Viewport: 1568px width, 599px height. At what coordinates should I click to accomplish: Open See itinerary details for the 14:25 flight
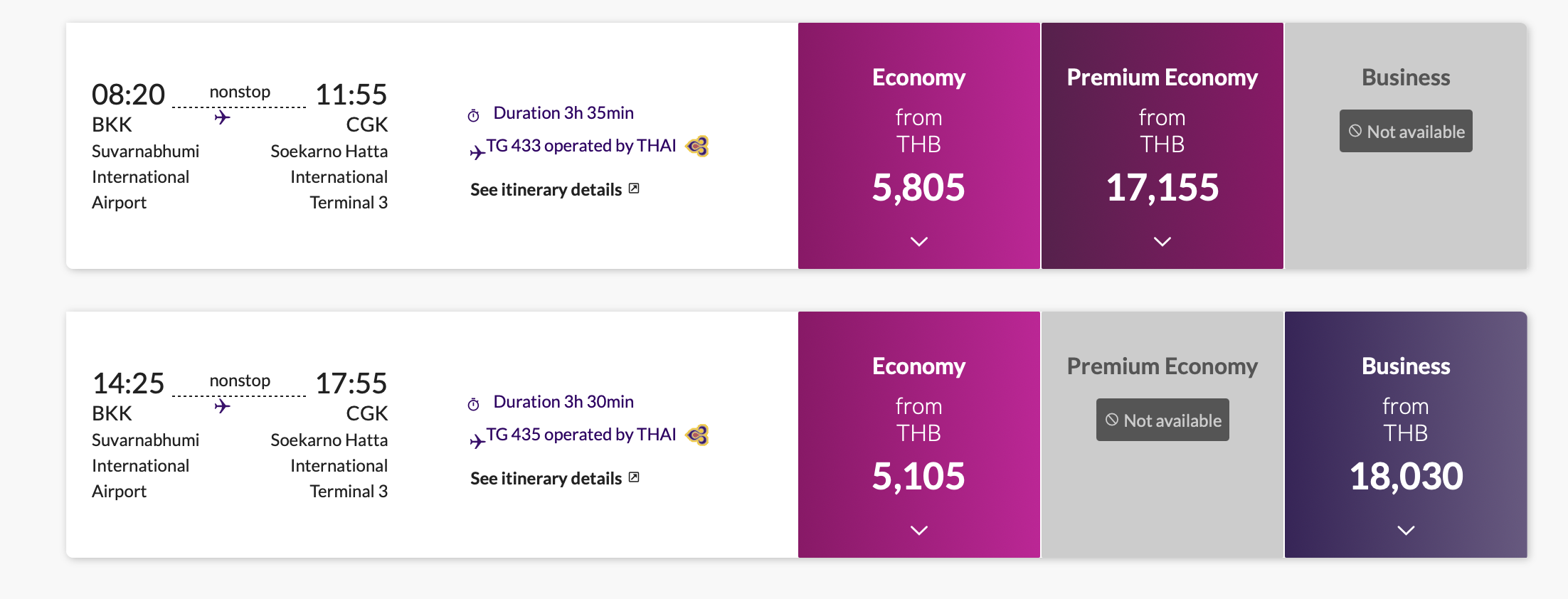pos(546,479)
